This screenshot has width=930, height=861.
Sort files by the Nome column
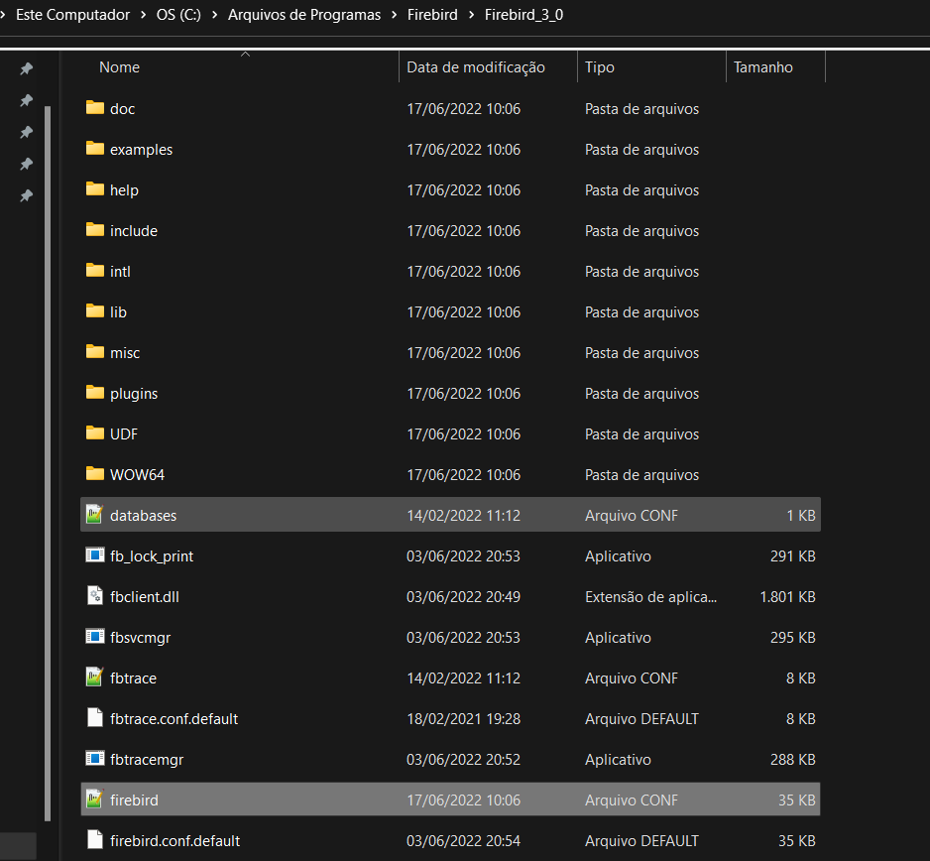coord(119,67)
